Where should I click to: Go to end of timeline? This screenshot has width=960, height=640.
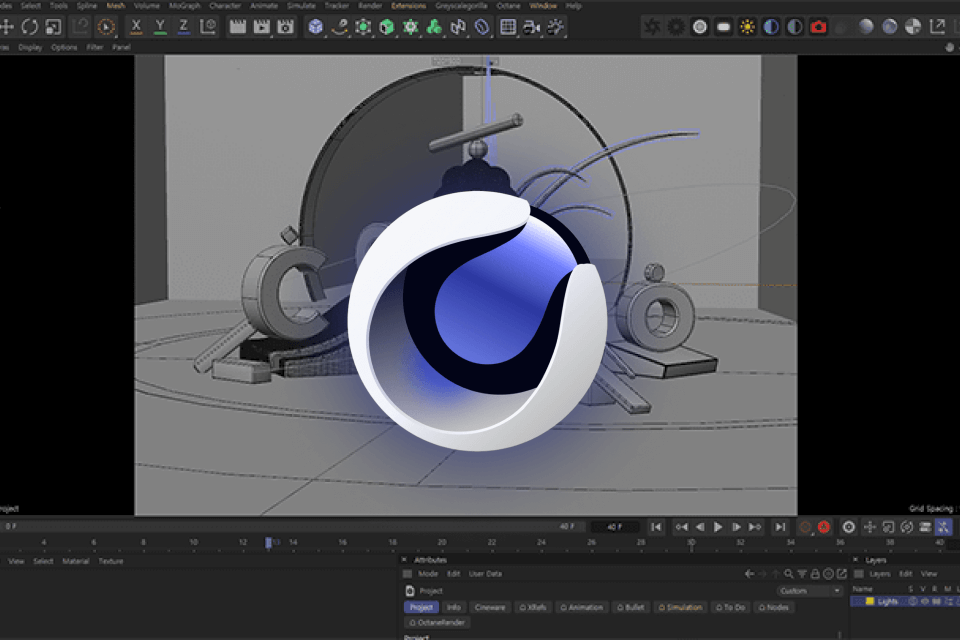pyautogui.click(x=780, y=527)
